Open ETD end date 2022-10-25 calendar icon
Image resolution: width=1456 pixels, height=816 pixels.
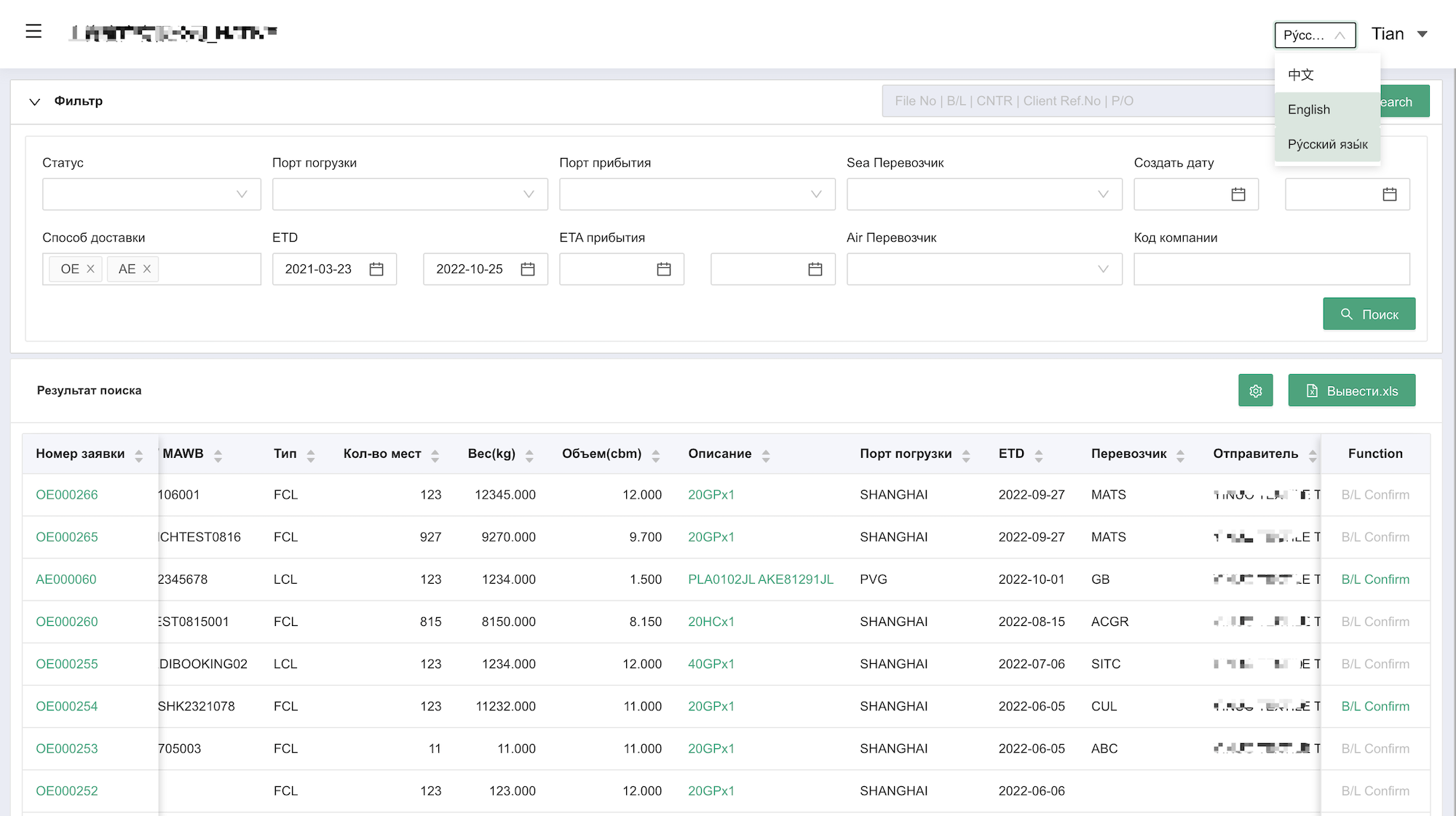[x=528, y=269]
